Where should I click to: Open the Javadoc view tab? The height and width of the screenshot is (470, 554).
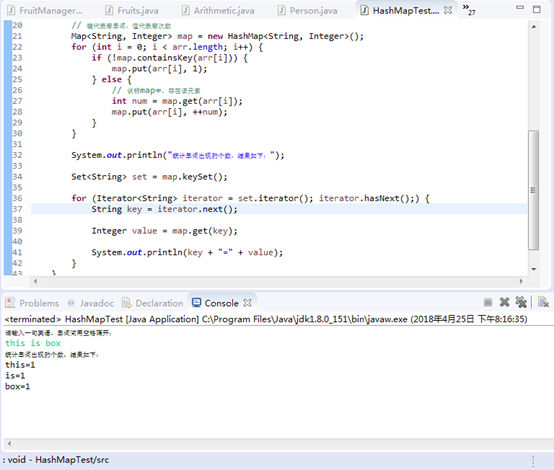(x=91, y=303)
